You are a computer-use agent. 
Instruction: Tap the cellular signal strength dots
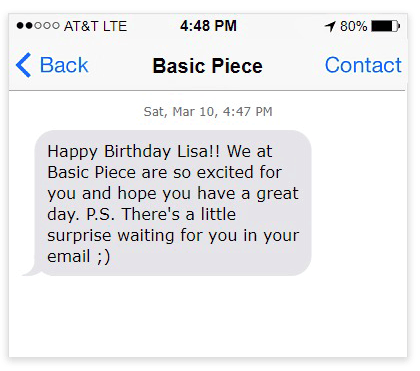tap(38, 25)
